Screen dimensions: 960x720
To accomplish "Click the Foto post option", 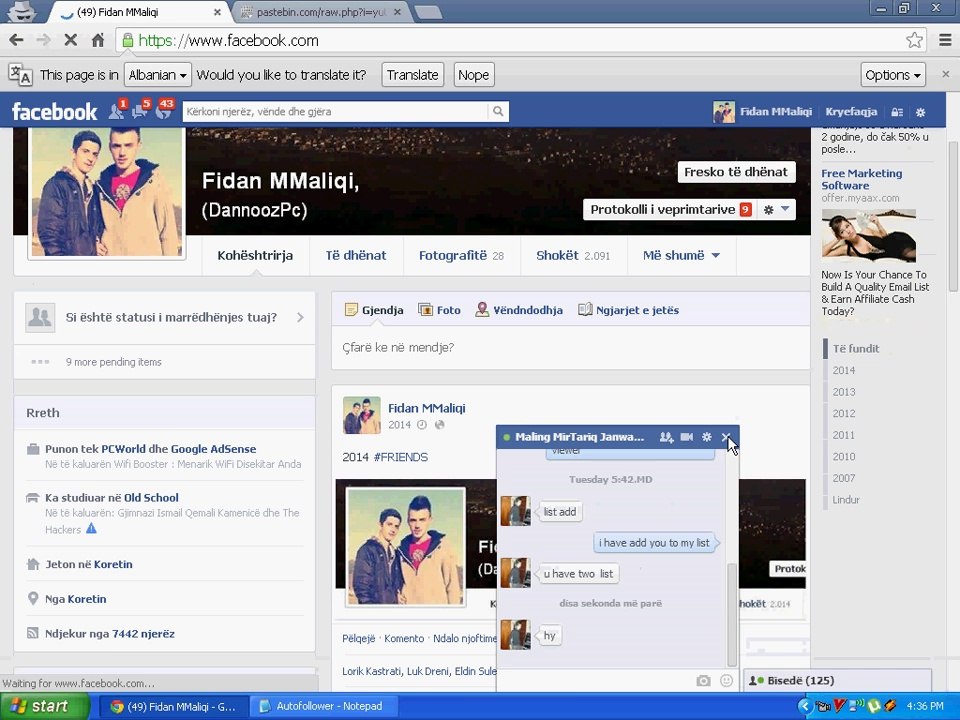I will click(440, 310).
